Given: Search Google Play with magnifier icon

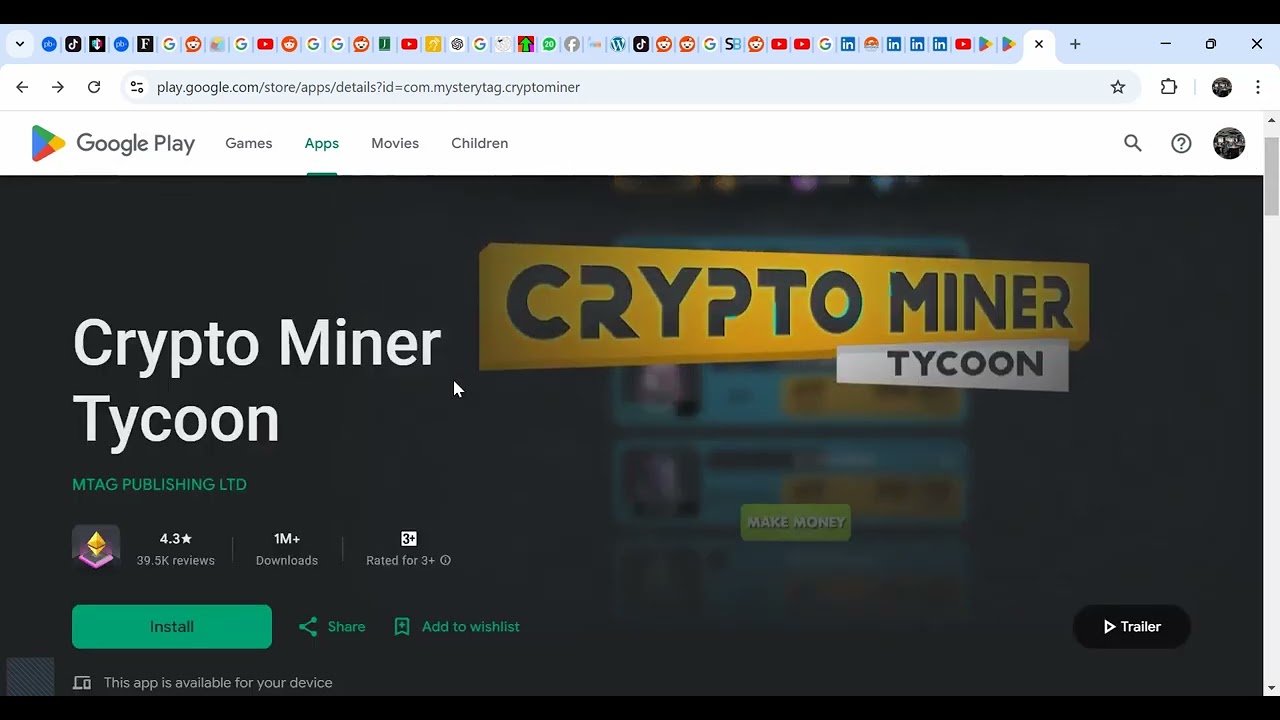Looking at the screenshot, I should coord(1133,143).
